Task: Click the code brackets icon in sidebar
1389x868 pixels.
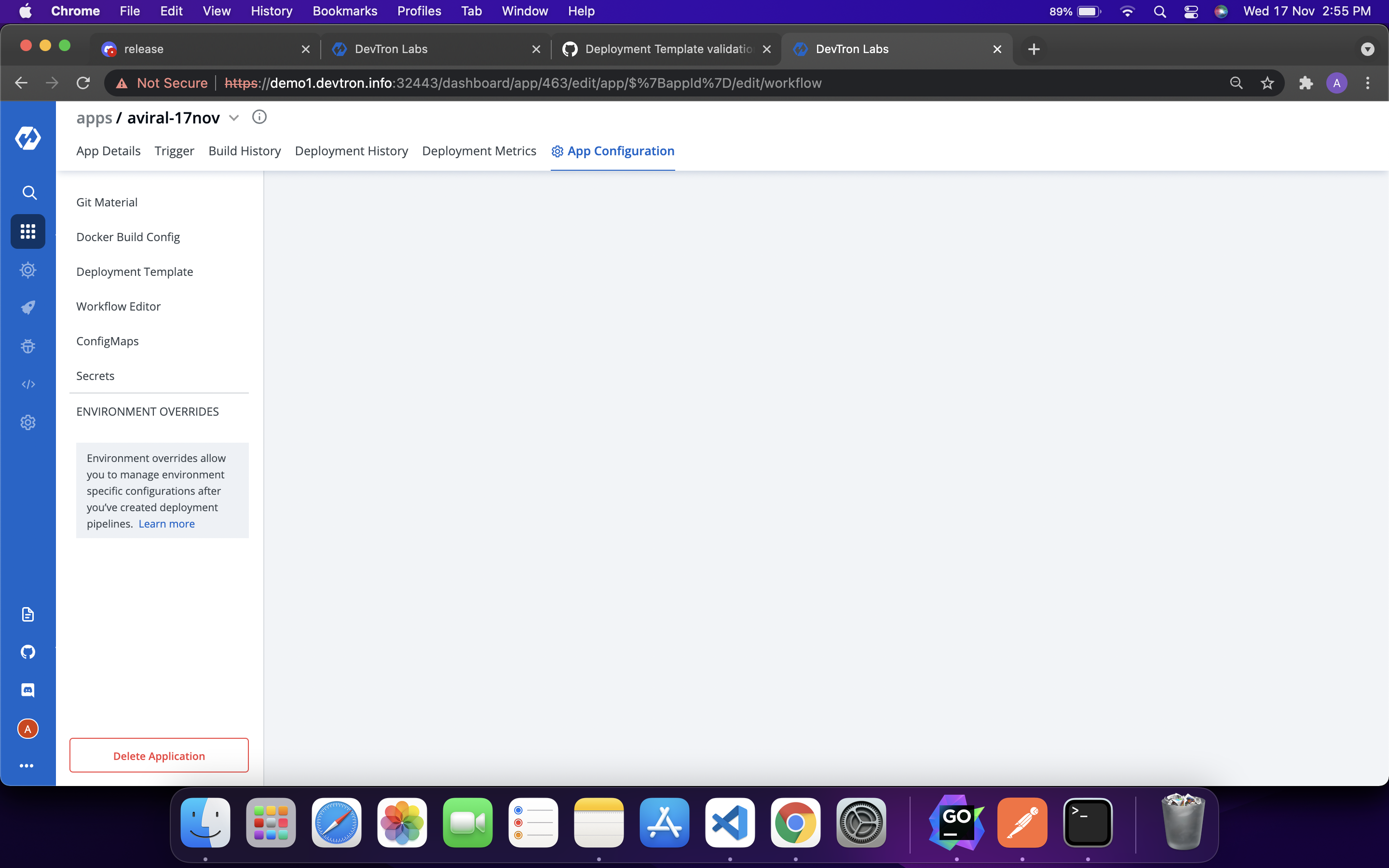Action: coord(27,384)
